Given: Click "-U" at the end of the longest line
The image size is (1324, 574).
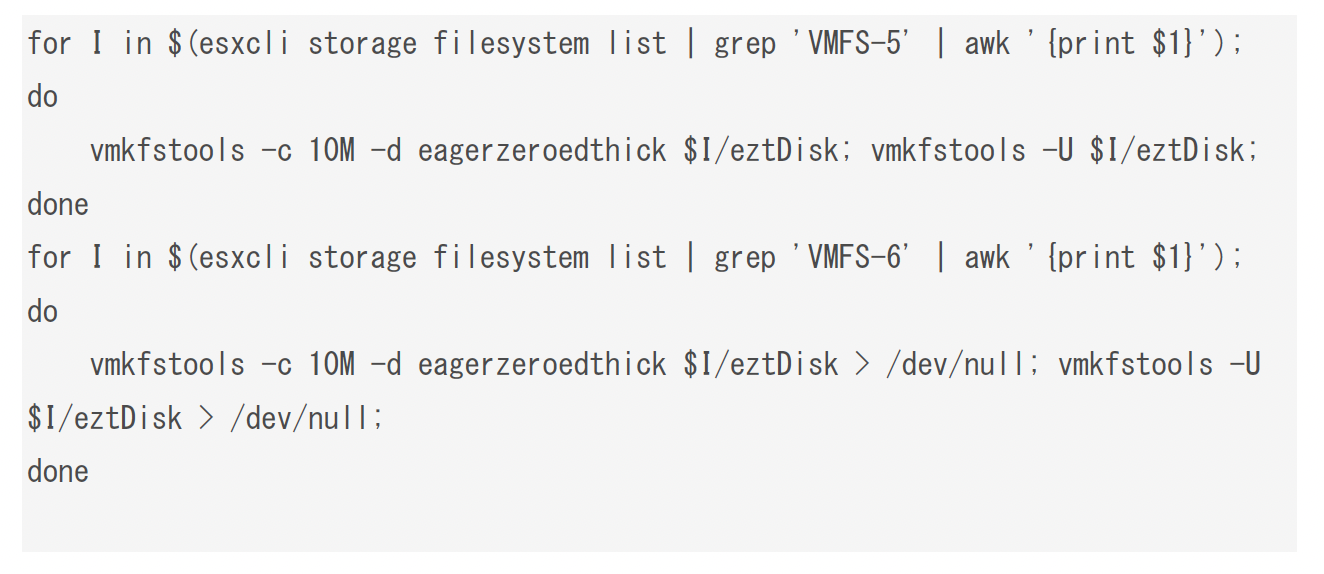Looking at the screenshot, I should coord(1244,365).
